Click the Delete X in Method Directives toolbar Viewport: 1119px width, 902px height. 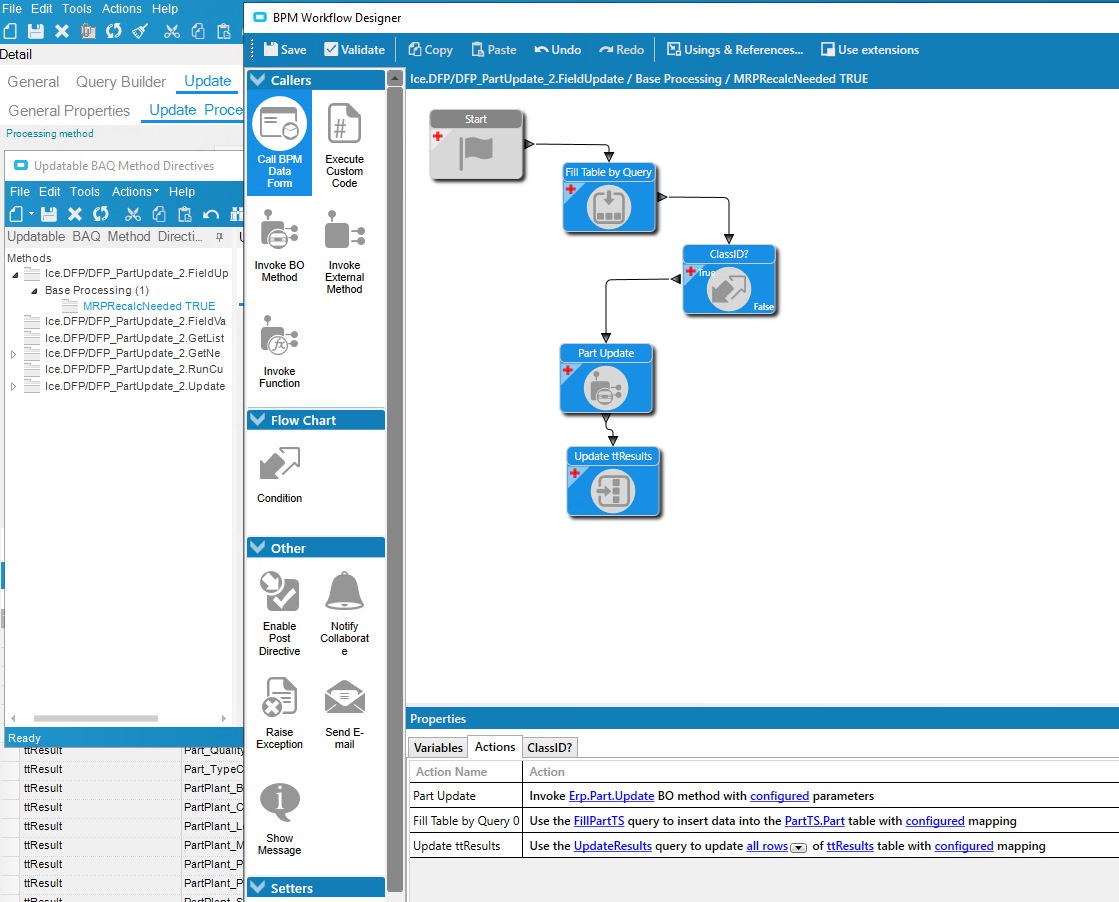(x=75, y=213)
